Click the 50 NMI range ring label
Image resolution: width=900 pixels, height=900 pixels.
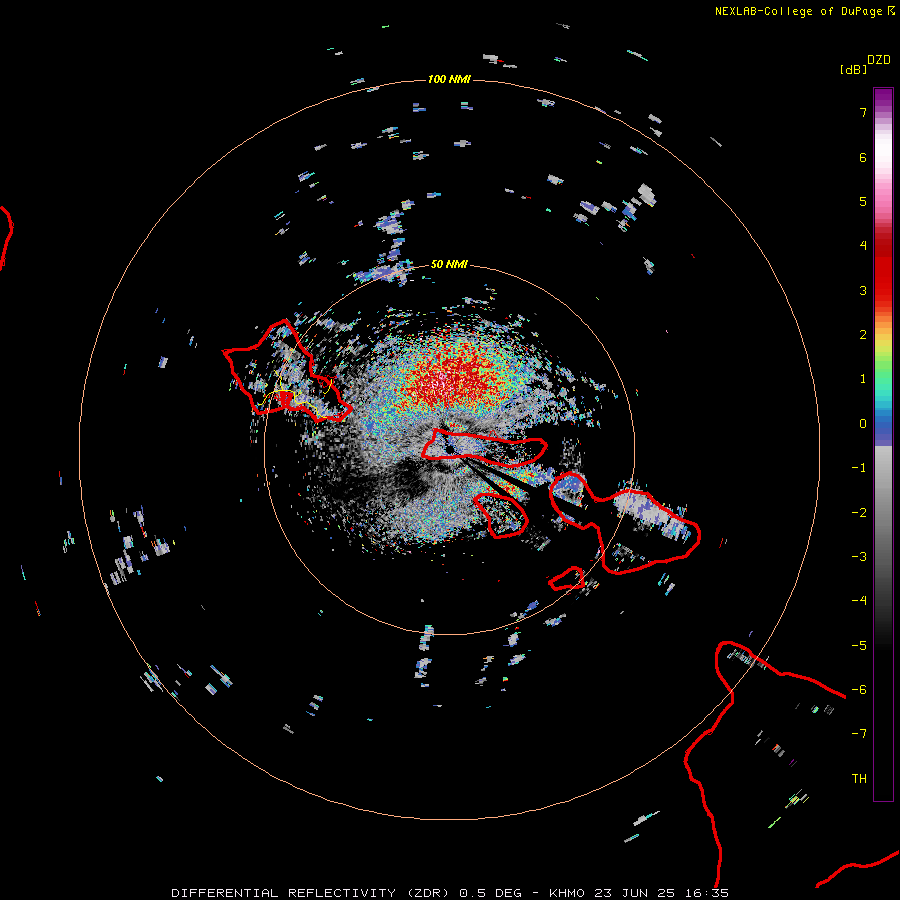449,264
